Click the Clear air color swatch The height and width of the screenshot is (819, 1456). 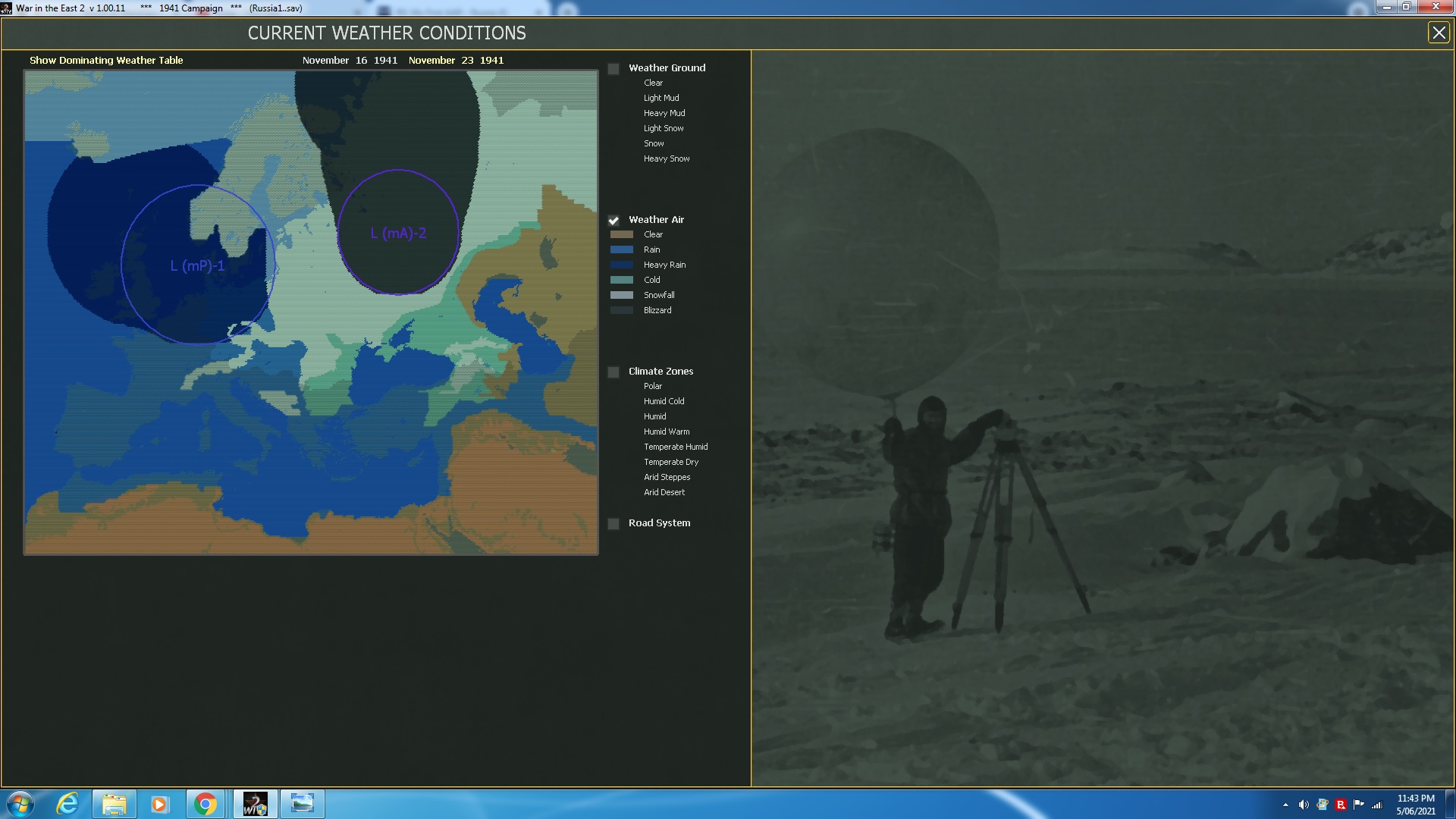pos(621,235)
